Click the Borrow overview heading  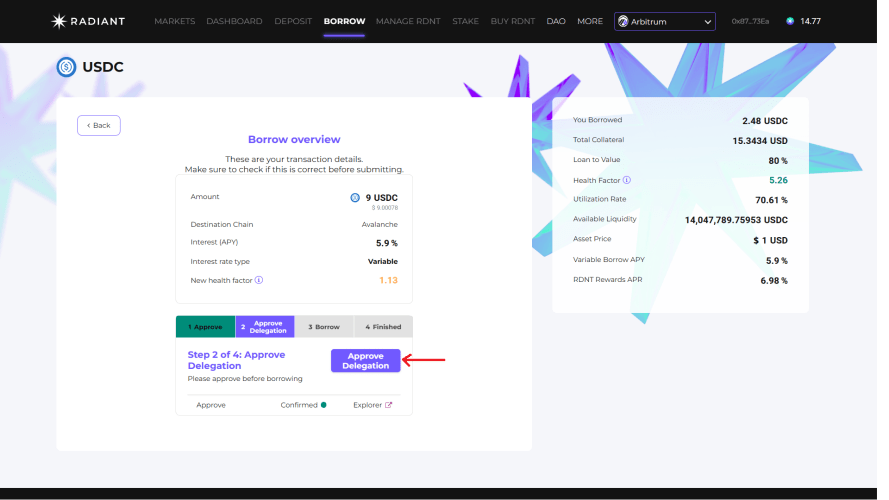pos(294,139)
